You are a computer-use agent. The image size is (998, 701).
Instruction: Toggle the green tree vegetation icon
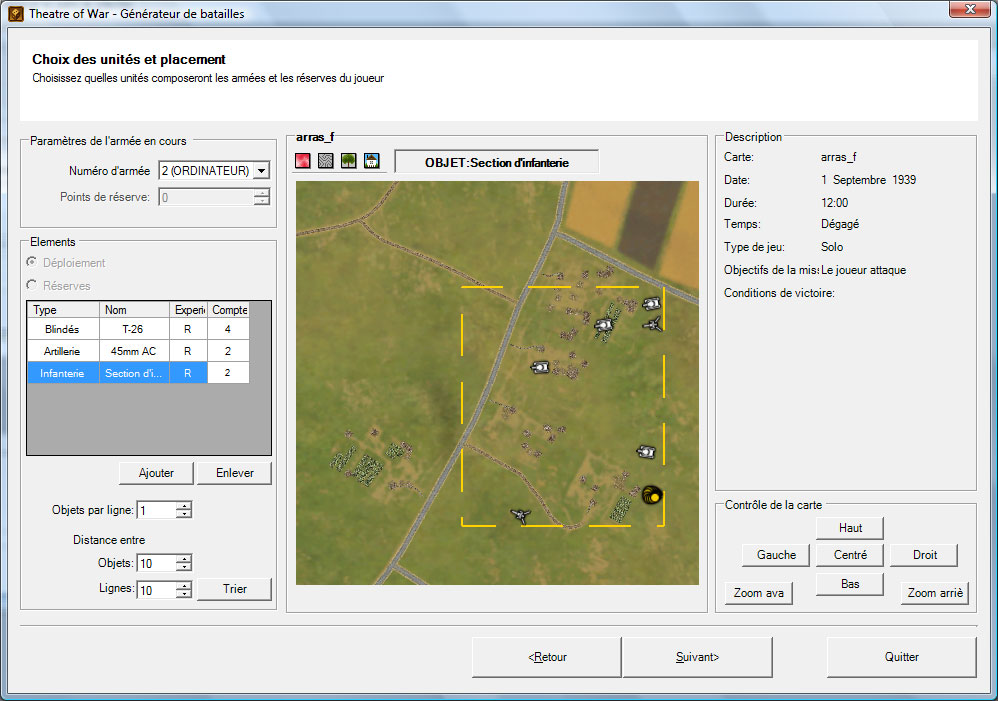coord(349,161)
